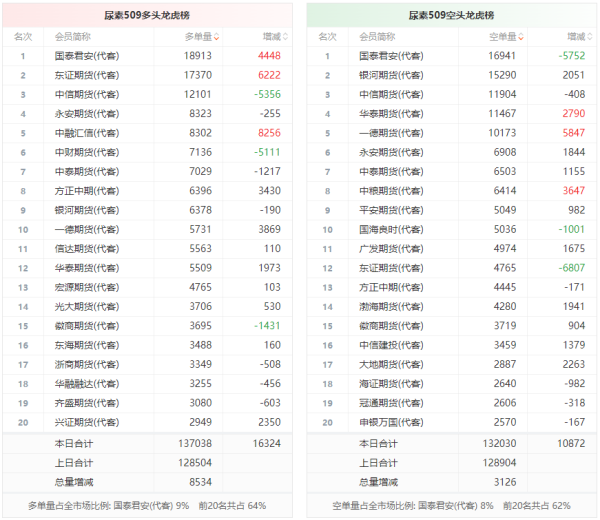This screenshot has height=520, width=600.
Task: Select 永安期货(代客) in long table
Action: pos(87,114)
